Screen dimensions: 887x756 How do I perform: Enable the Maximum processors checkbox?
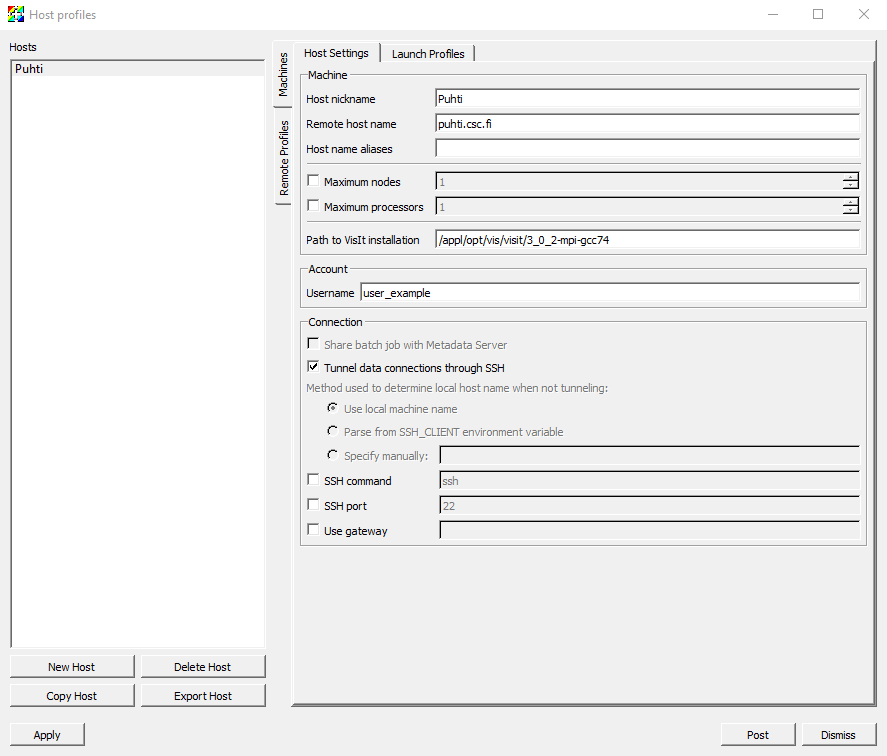[x=313, y=207]
